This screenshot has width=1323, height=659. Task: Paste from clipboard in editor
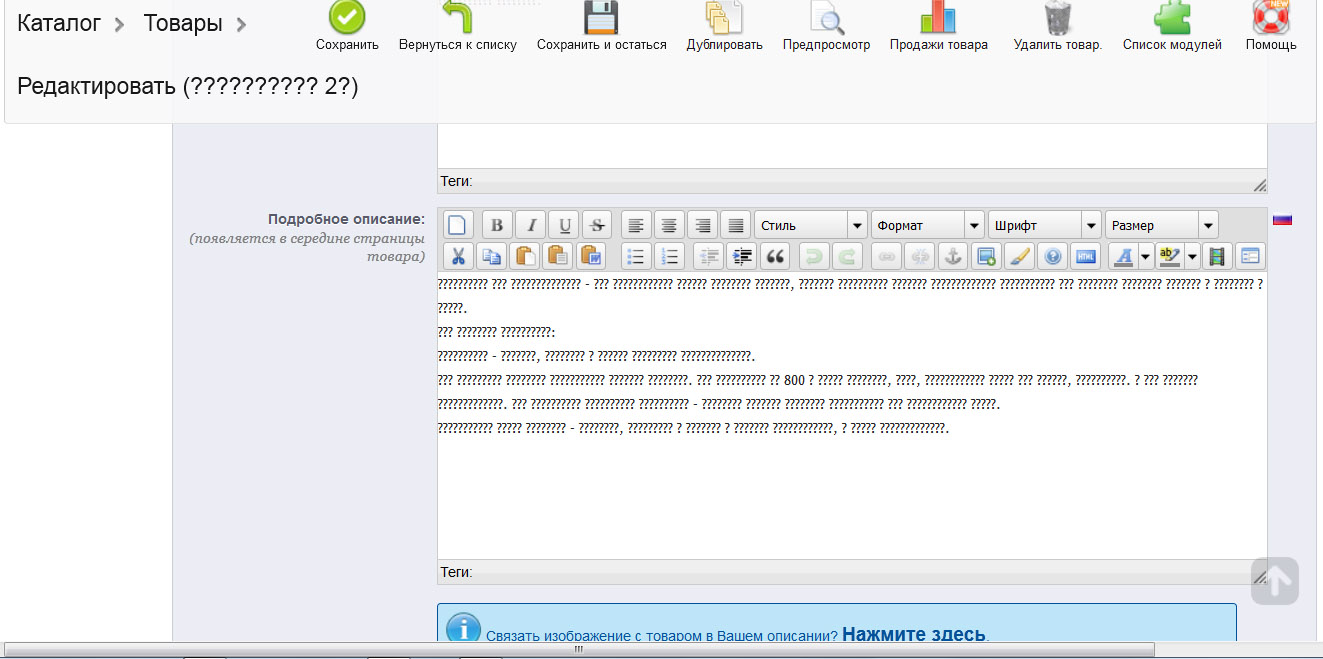pos(525,256)
